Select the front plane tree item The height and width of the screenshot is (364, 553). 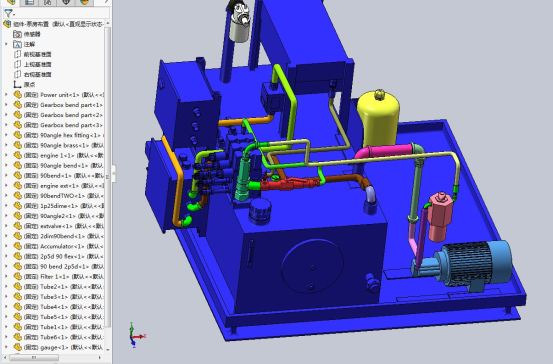[37, 54]
